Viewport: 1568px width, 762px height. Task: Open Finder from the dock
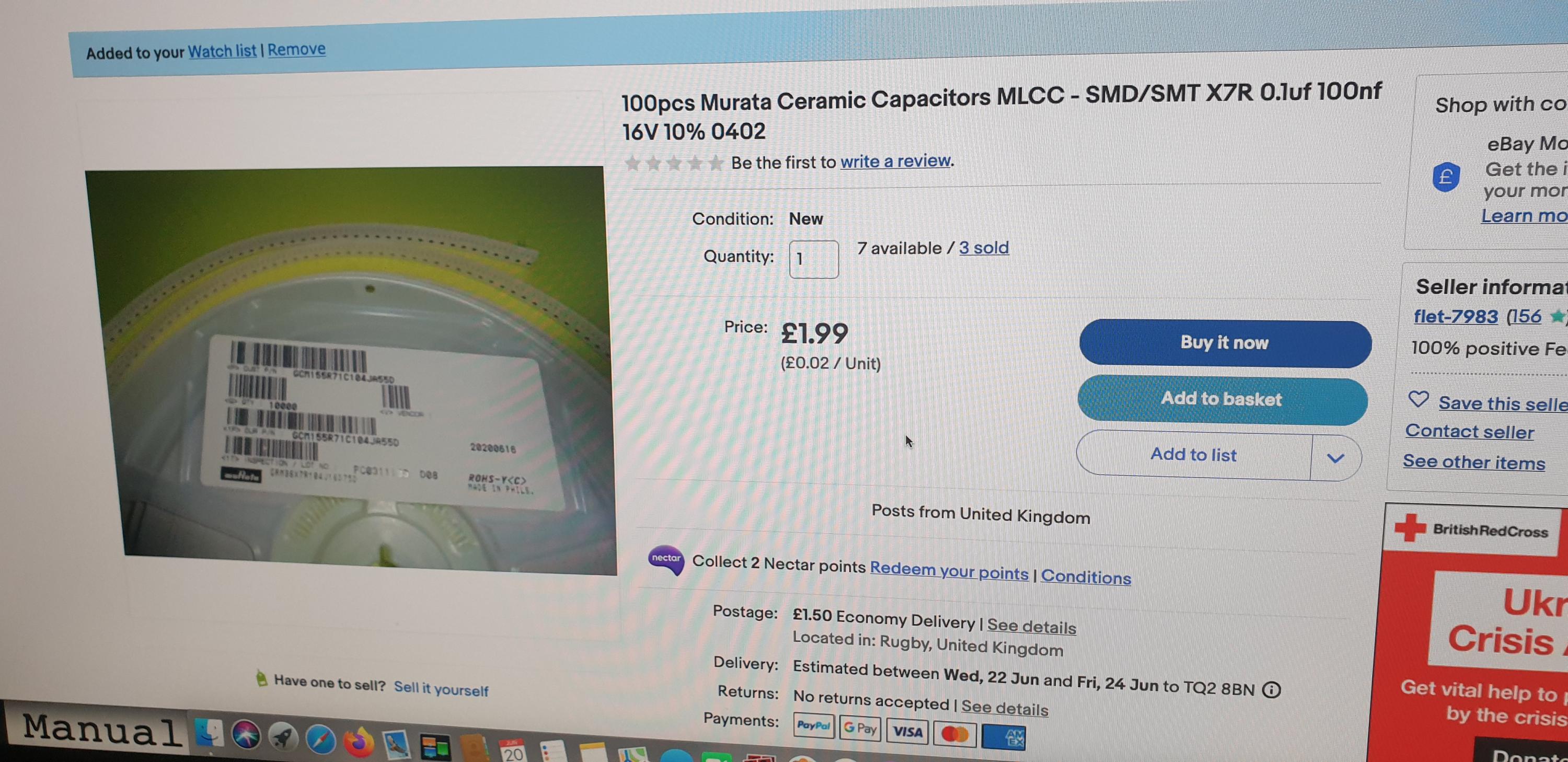[209, 732]
